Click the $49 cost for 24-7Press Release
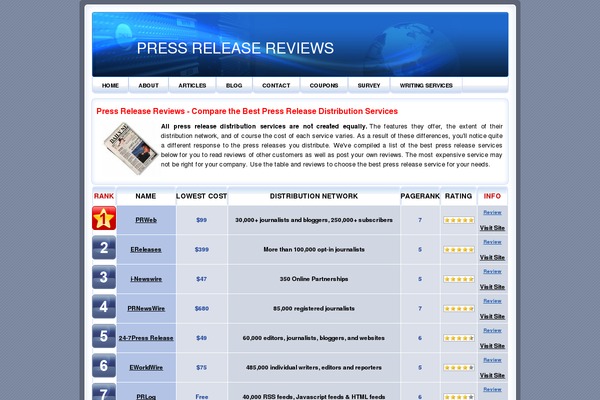The width and height of the screenshot is (600, 400). click(202, 338)
